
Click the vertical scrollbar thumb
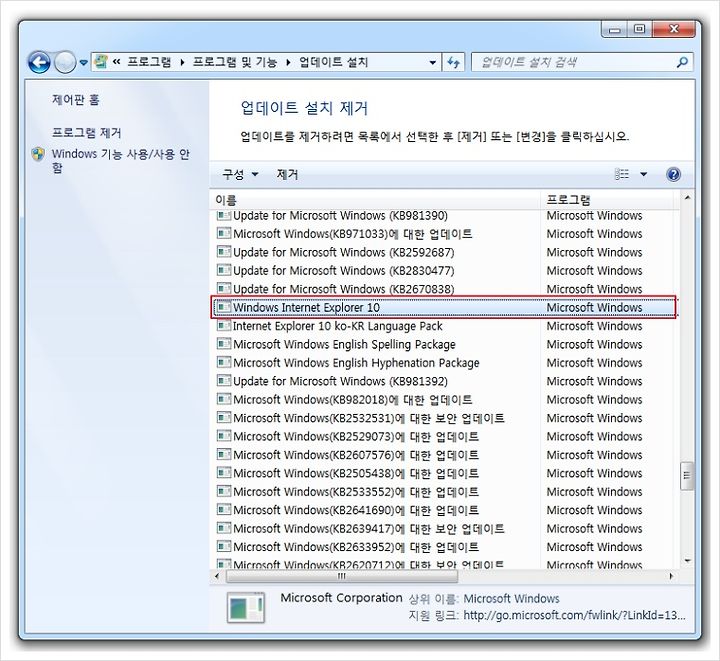(687, 476)
